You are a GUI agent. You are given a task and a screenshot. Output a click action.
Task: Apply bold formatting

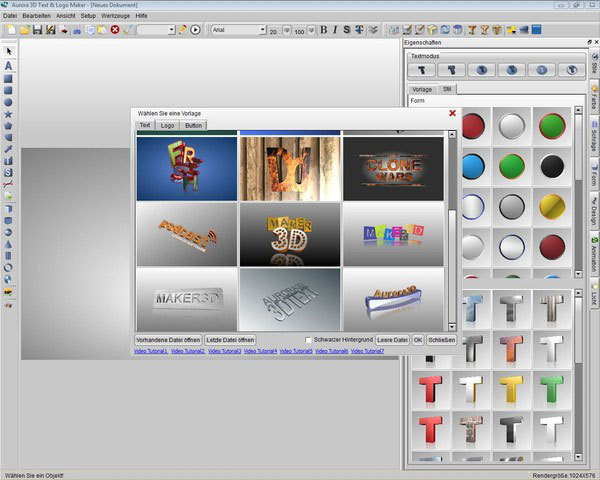click(324, 29)
